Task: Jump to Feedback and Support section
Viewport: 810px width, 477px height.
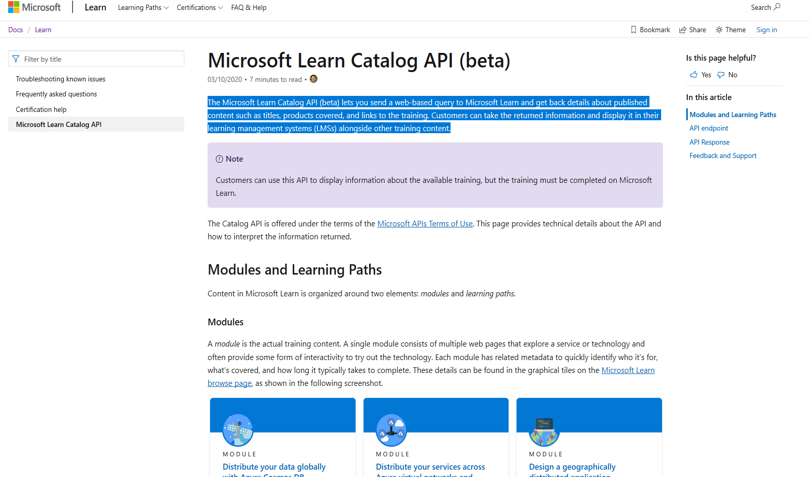Action: pos(723,156)
